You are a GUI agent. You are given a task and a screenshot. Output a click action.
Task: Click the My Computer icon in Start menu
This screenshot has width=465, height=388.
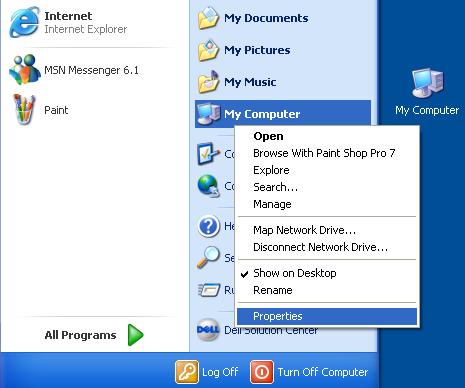click(209, 114)
